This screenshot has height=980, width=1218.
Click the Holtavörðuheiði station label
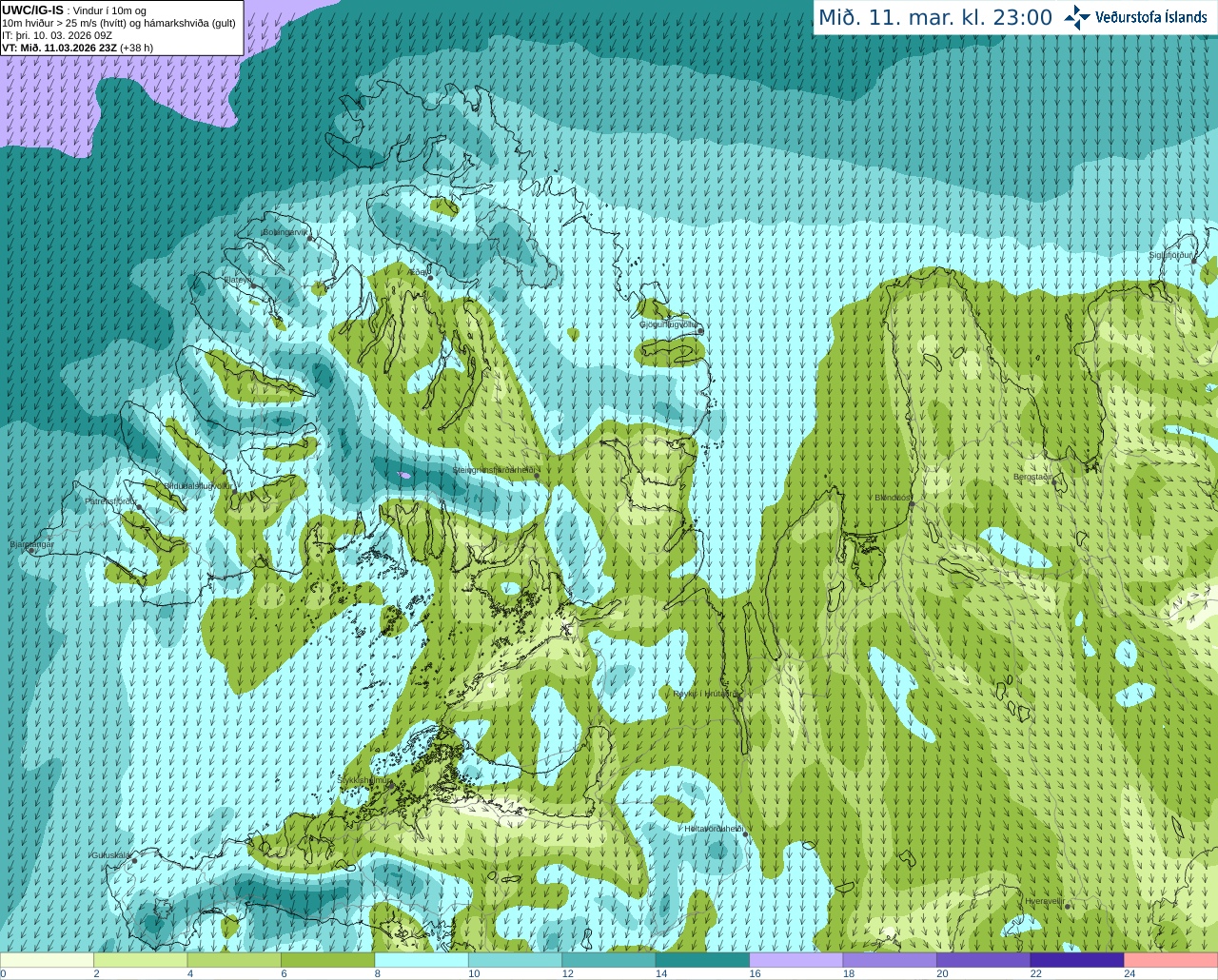click(714, 829)
